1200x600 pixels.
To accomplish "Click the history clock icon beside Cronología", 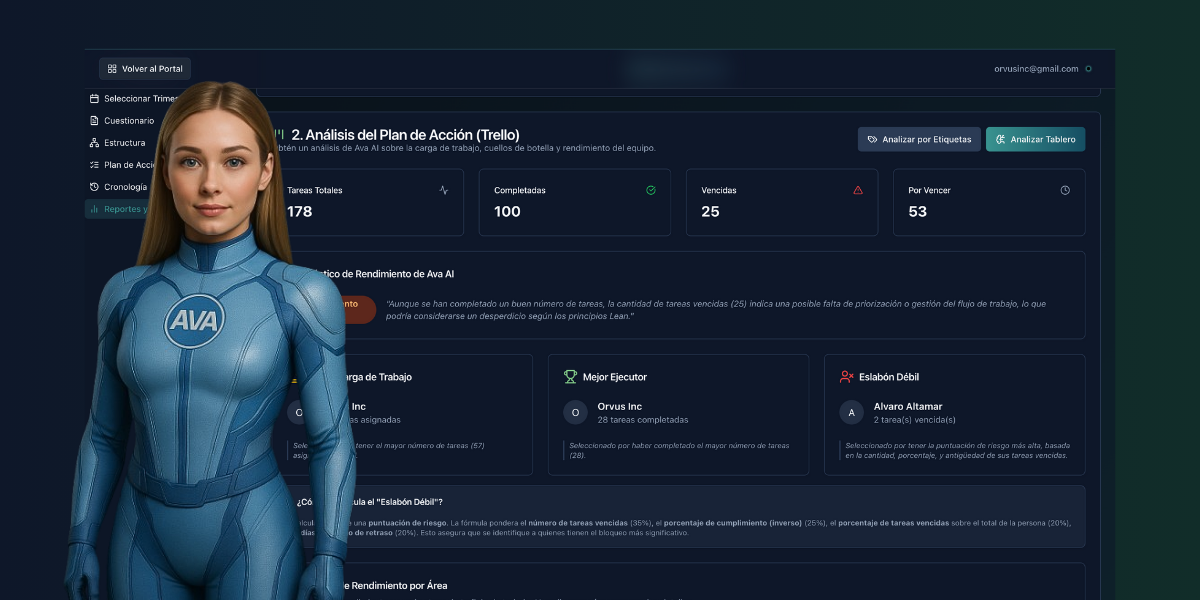I will pos(94,187).
